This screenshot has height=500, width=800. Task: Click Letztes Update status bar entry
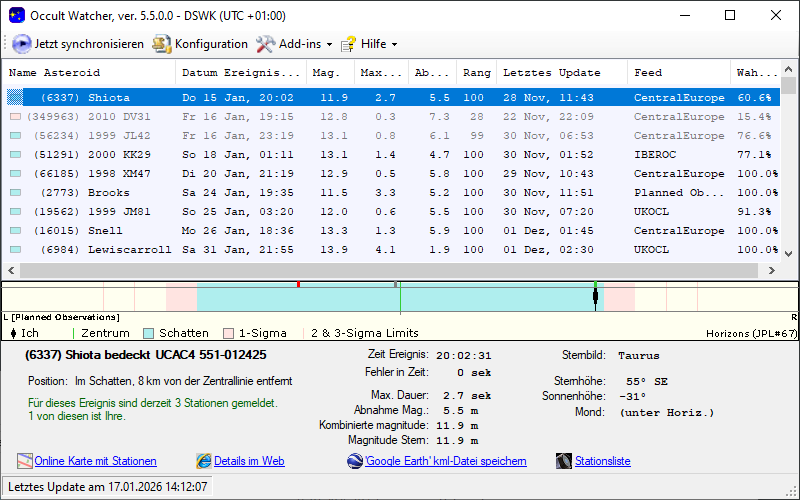click(x=108, y=487)
